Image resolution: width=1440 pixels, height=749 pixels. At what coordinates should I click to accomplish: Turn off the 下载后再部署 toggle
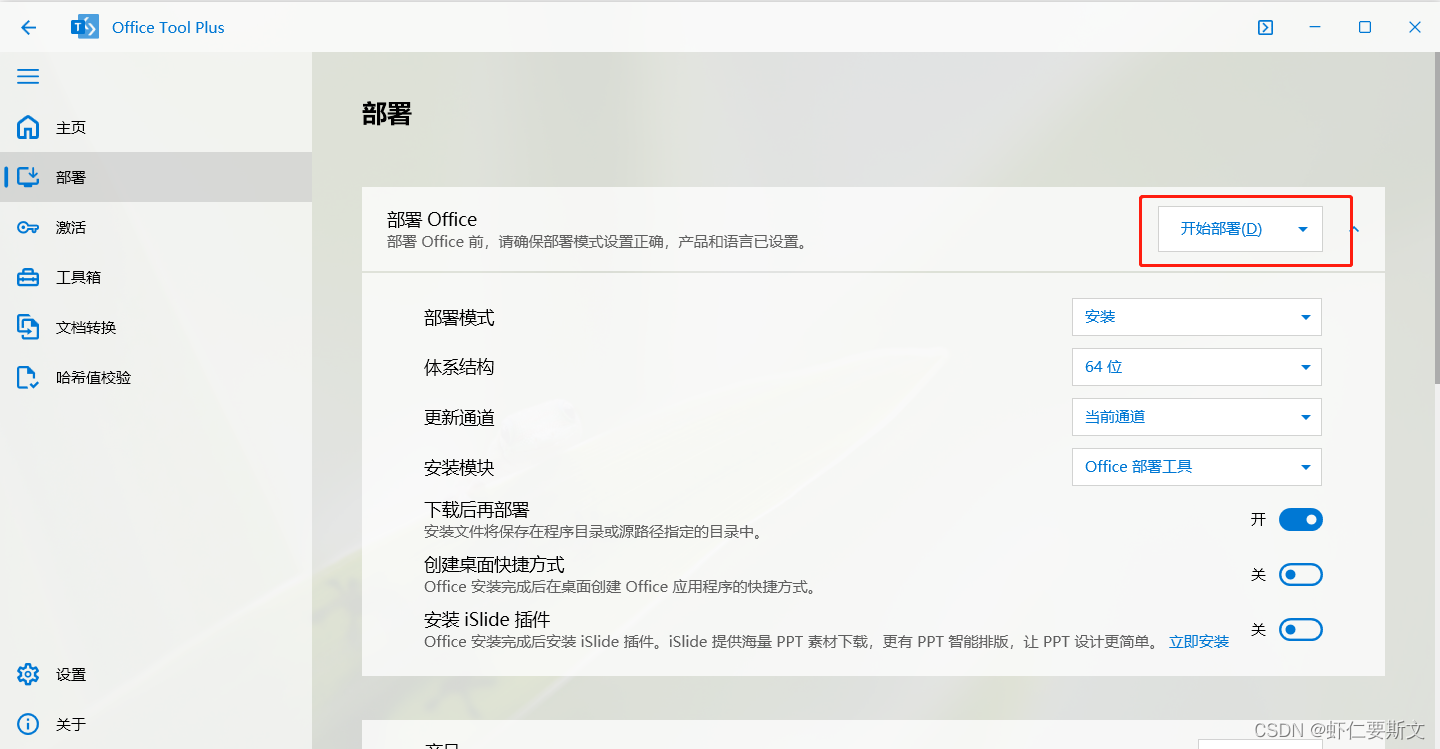[x=1301, y=520]
